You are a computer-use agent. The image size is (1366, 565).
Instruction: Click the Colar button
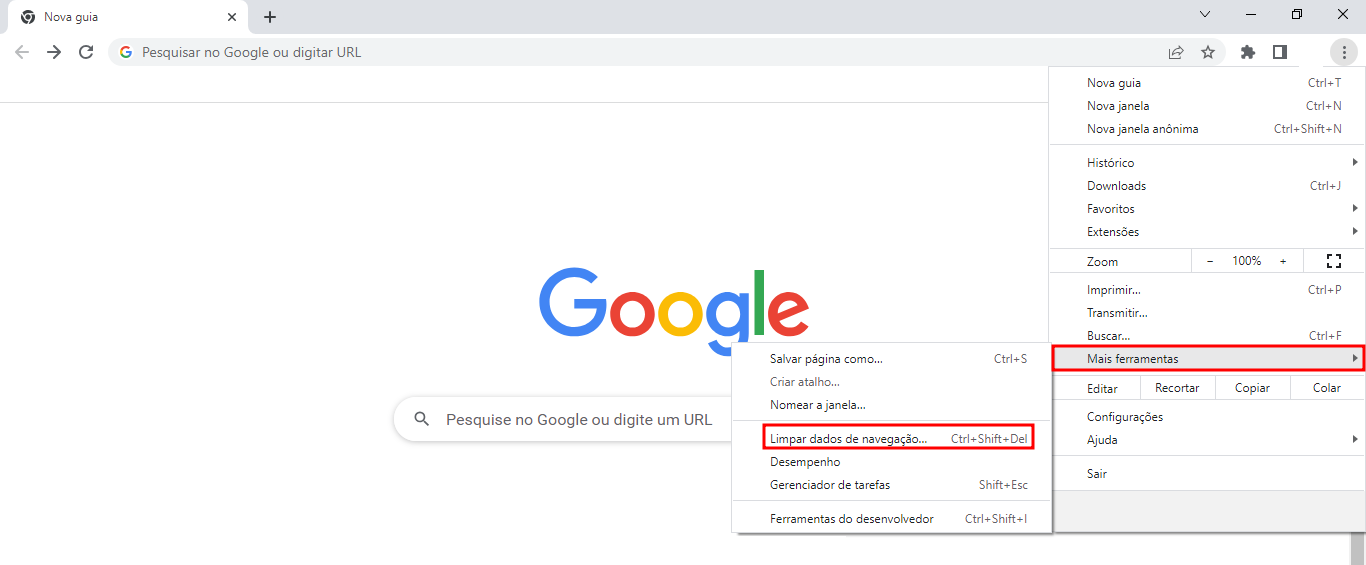click(x=1327, y=388)
